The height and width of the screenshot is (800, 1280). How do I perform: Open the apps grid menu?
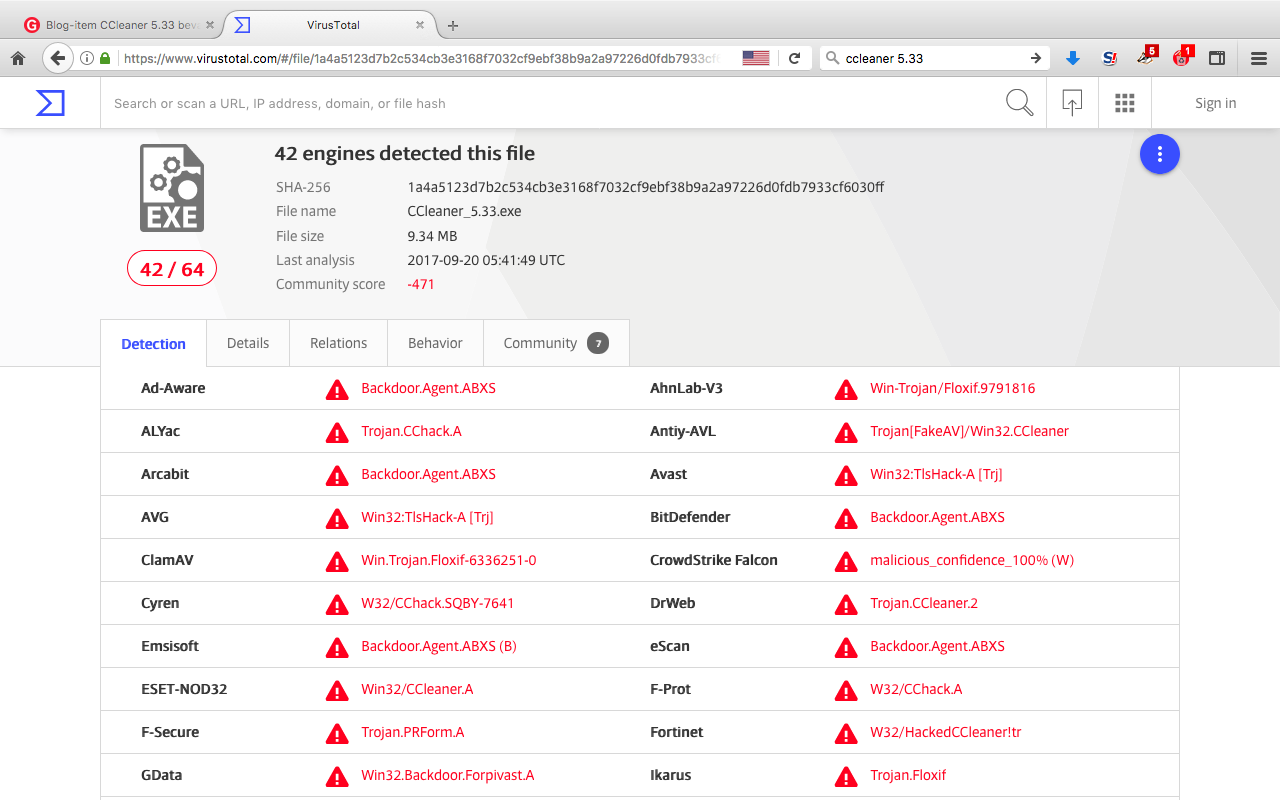pyautogui.click(x=1124, y=103)
